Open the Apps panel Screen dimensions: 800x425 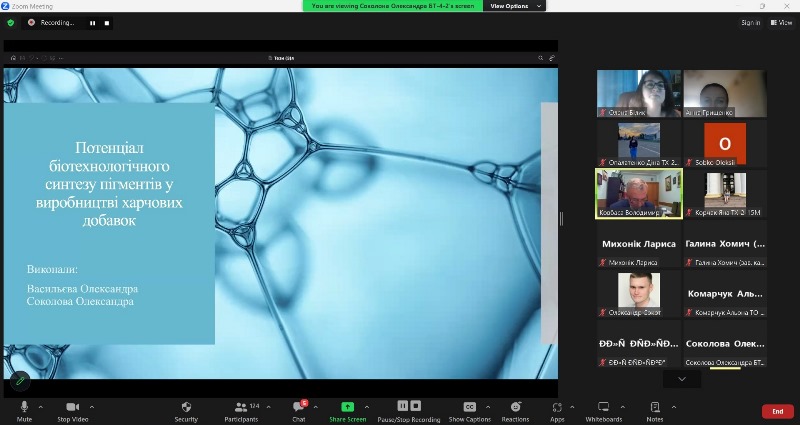tap(557, 411)
